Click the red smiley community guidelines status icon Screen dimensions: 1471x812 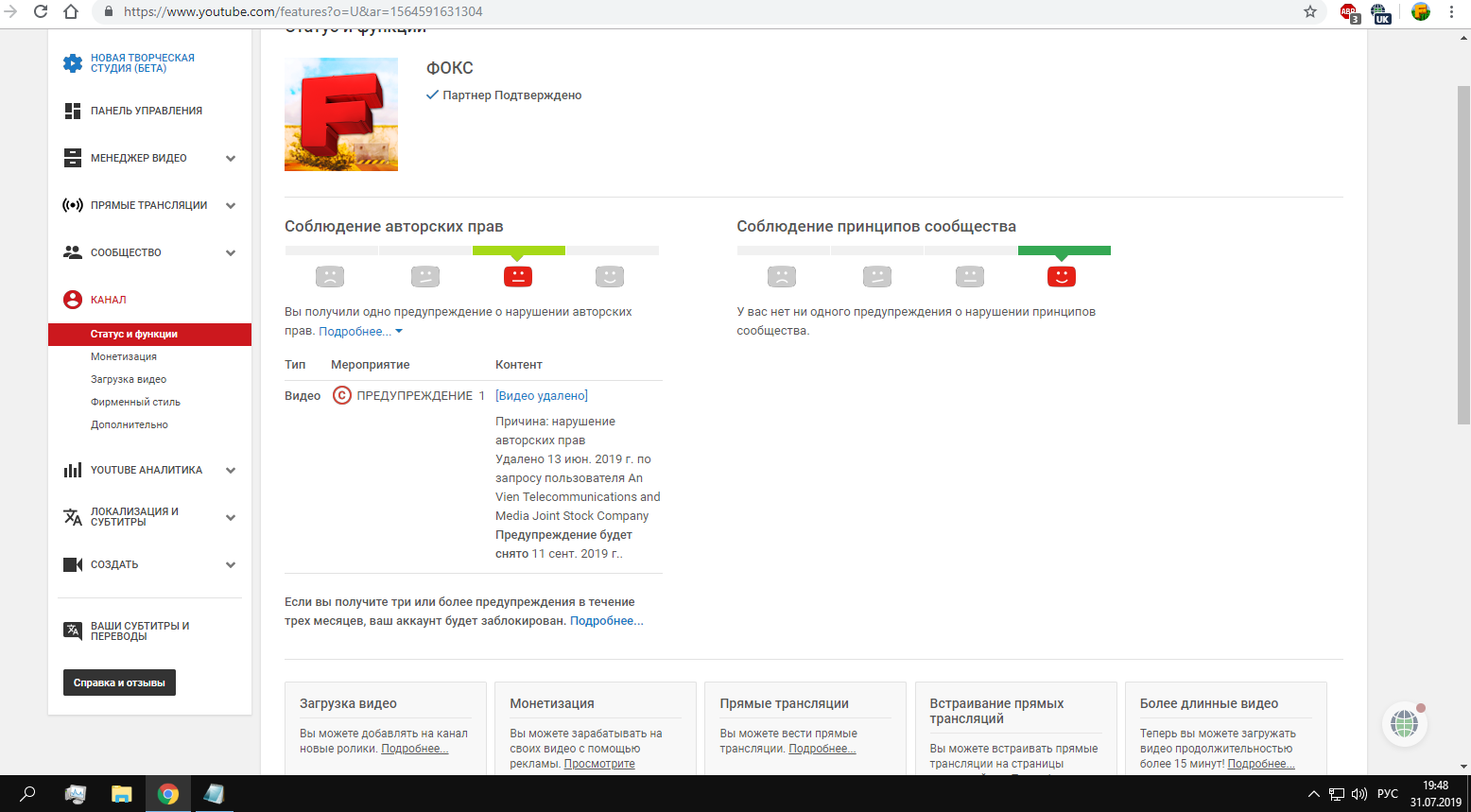(1062, 276)
